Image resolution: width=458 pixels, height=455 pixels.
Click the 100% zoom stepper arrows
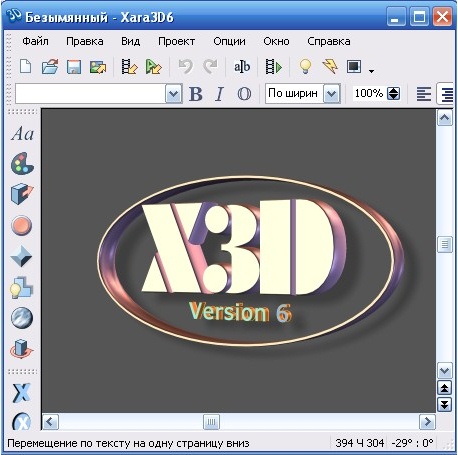394,94
